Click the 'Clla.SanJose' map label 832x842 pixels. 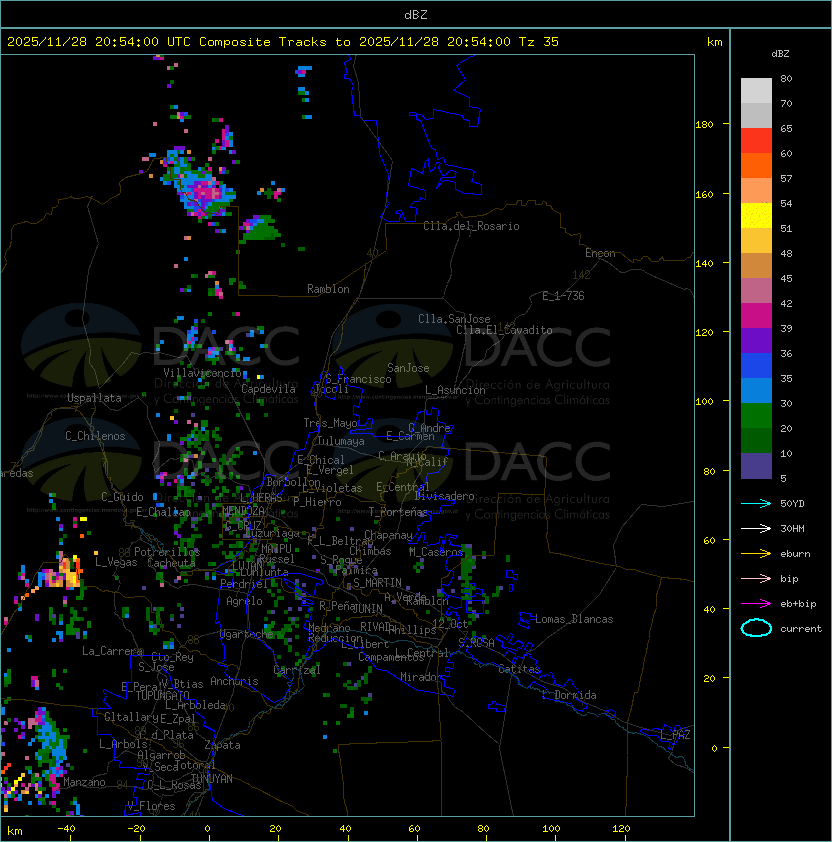pyautogui.click(x=454, y=319)
